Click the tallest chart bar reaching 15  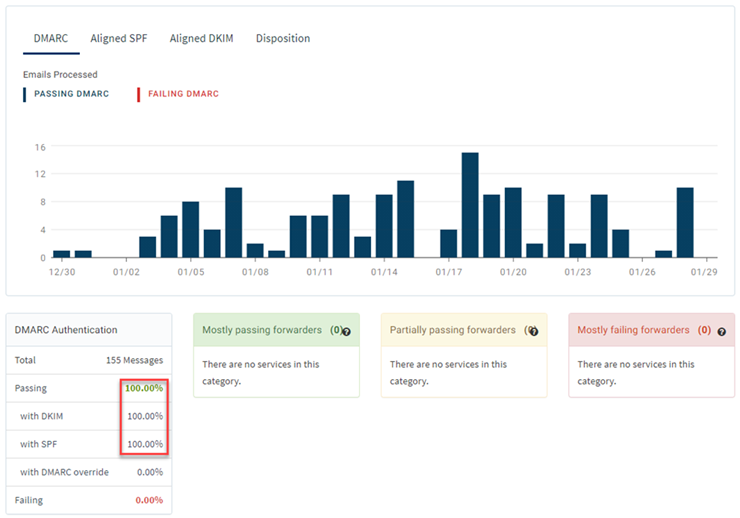click(x=470, y=205)
